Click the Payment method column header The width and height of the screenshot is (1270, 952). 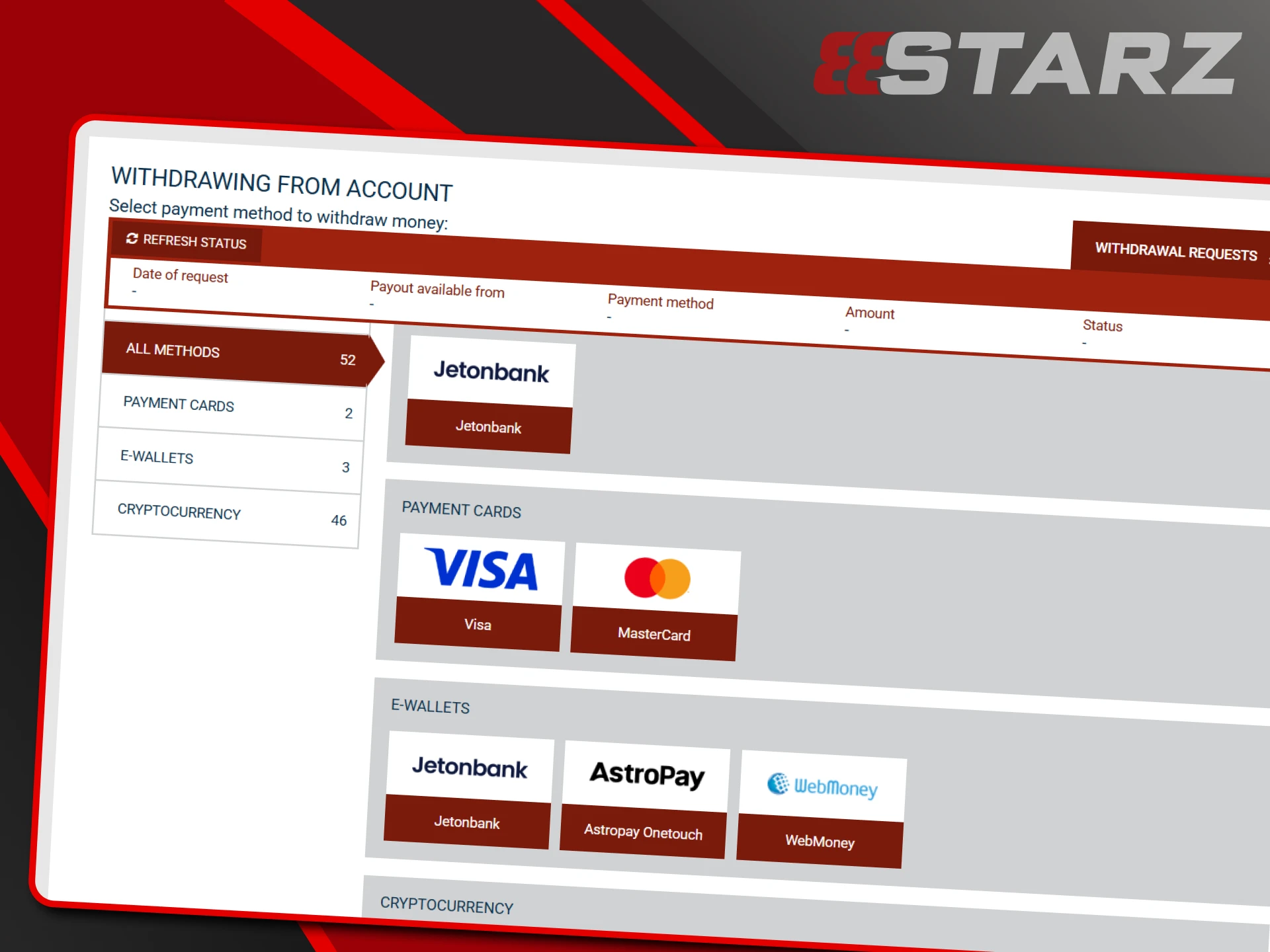[x=661, y=301]
